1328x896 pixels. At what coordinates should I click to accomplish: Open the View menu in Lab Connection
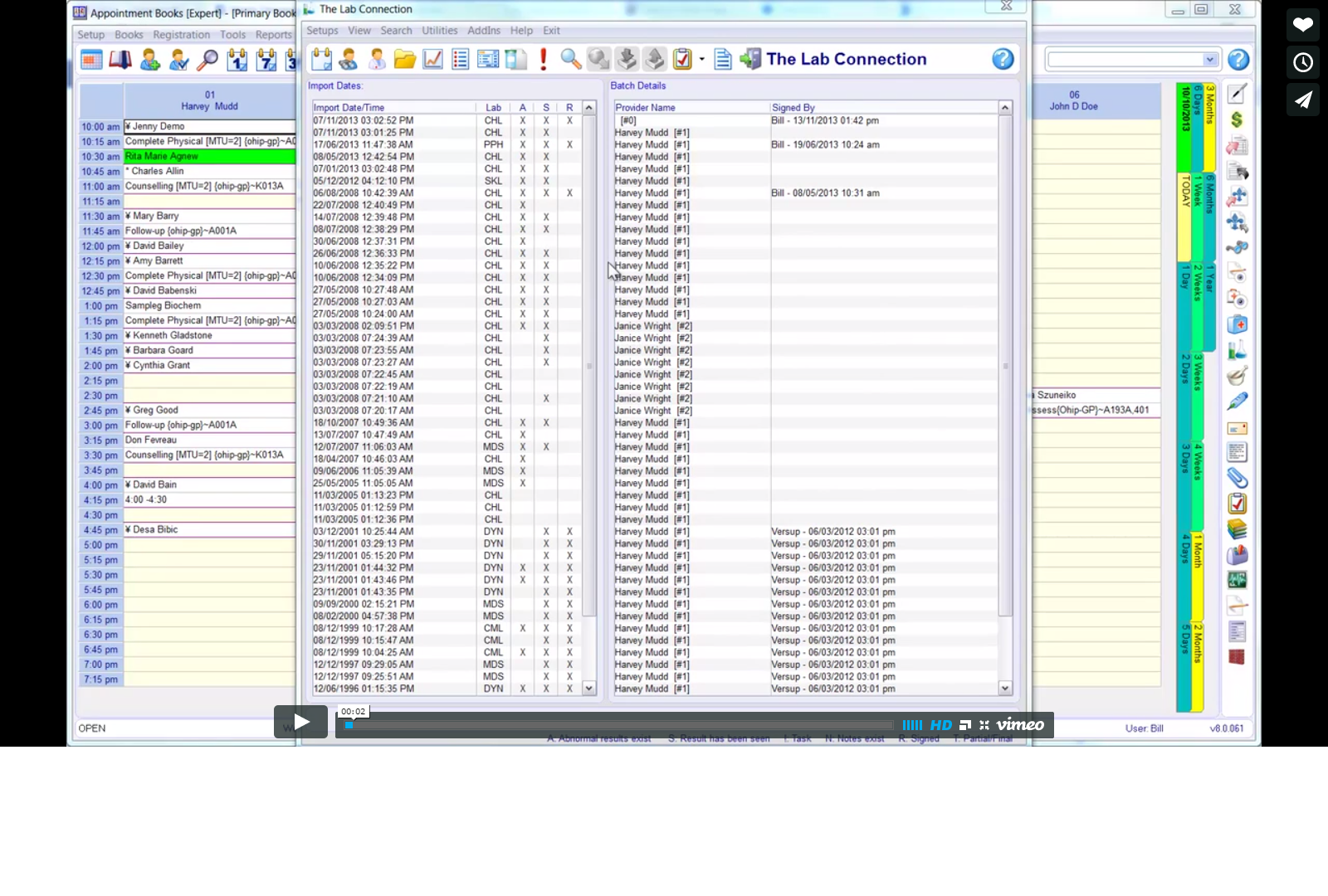point(359,31)
